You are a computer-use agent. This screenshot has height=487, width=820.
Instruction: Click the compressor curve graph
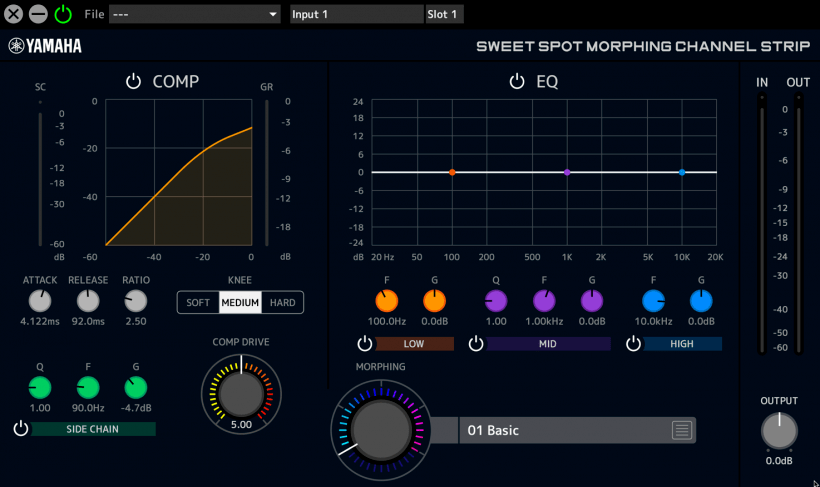(x=179, y=172)
